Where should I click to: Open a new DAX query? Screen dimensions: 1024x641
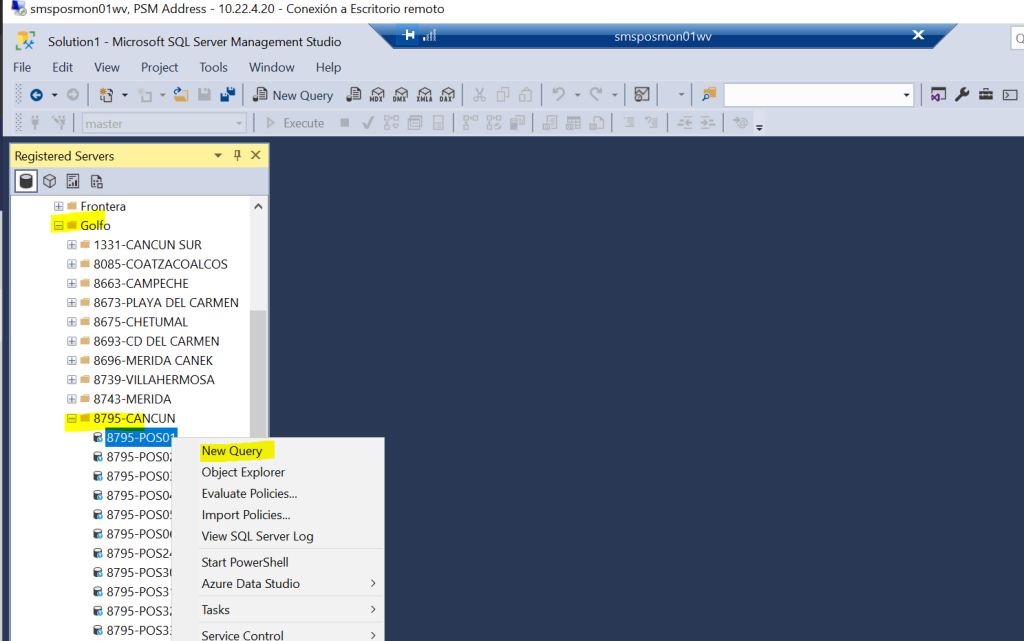[x=447, y=95]
